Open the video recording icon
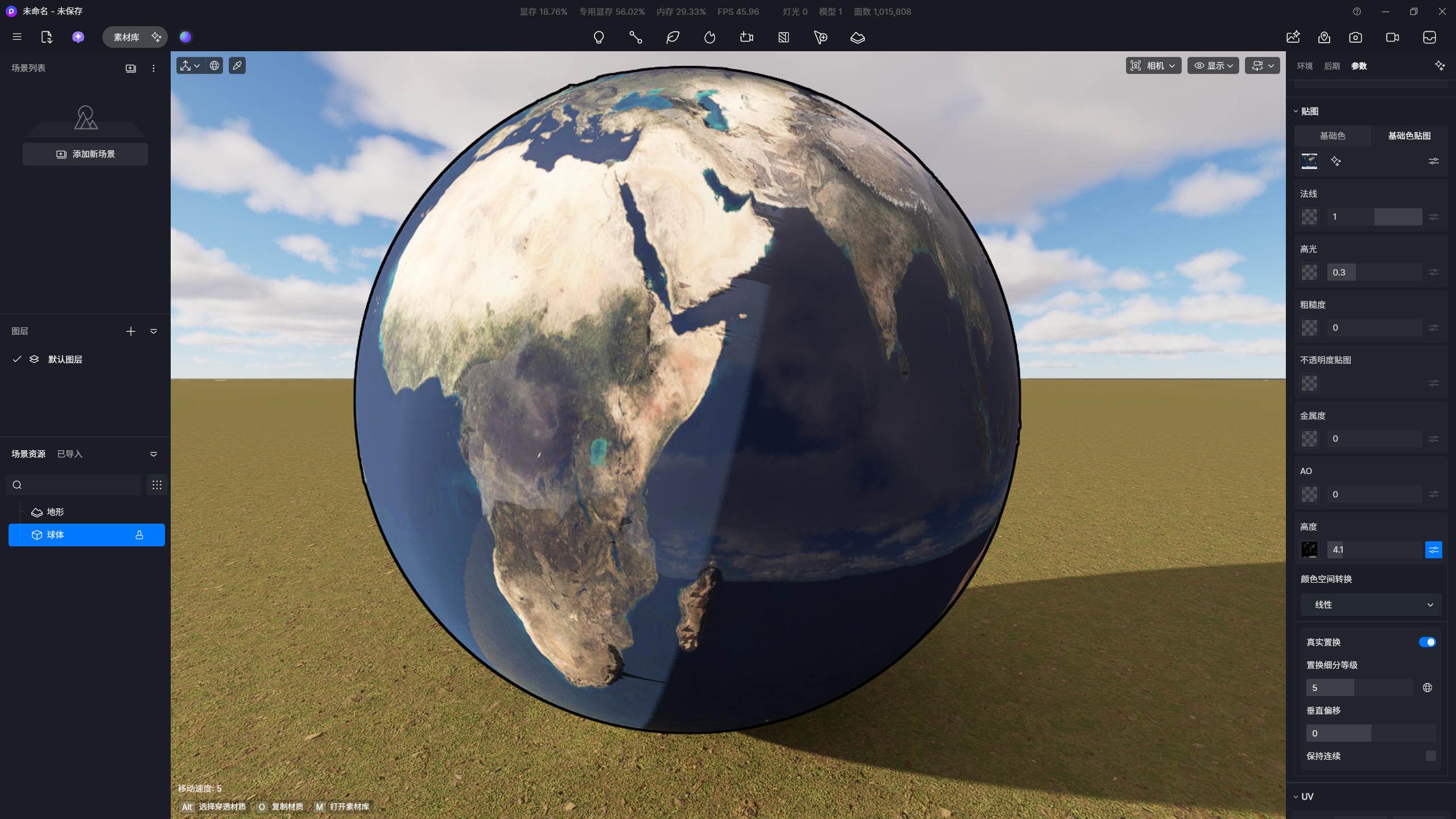1456x819 pixels. pos(1392,38)
